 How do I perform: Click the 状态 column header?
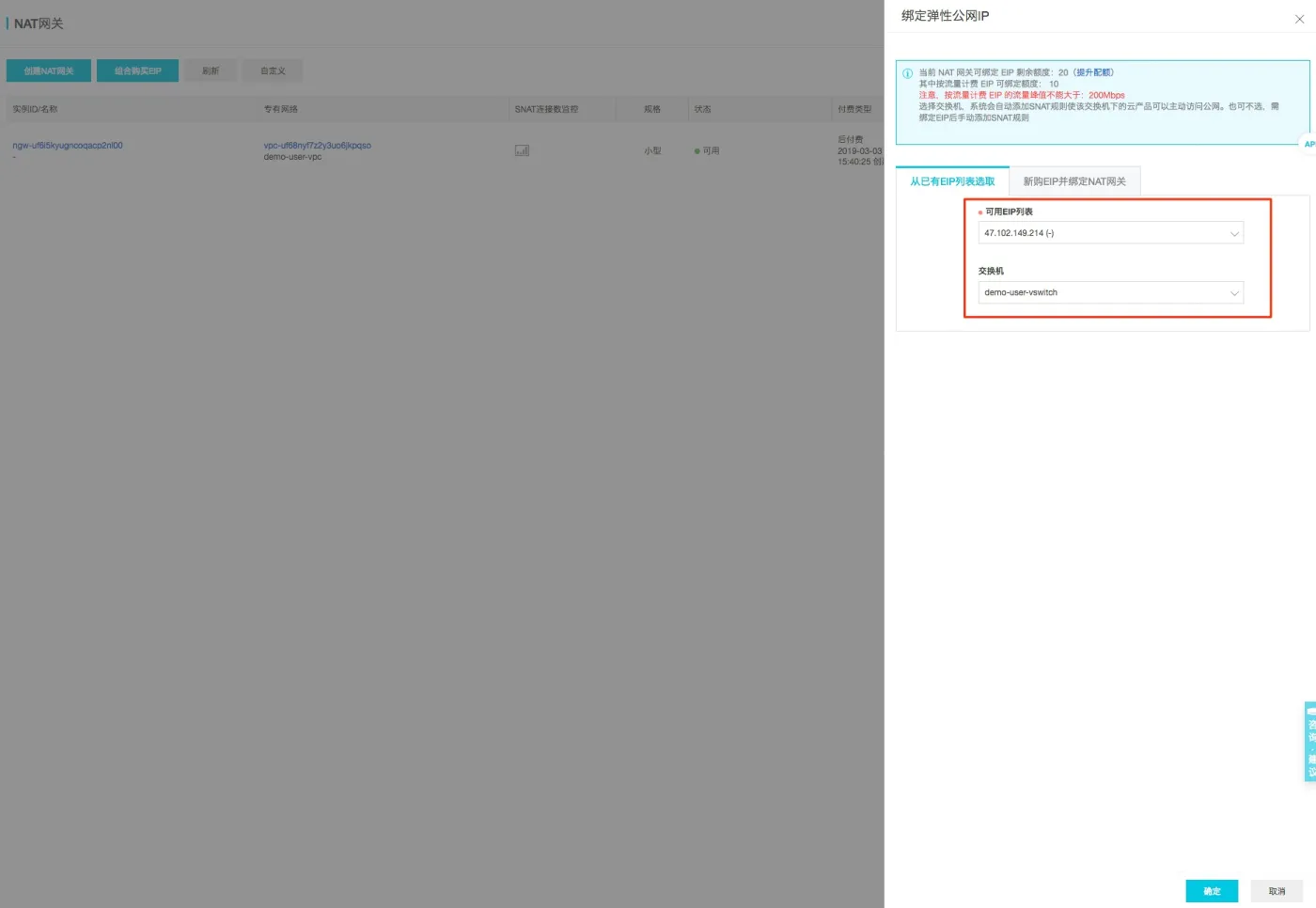(703, 109)
